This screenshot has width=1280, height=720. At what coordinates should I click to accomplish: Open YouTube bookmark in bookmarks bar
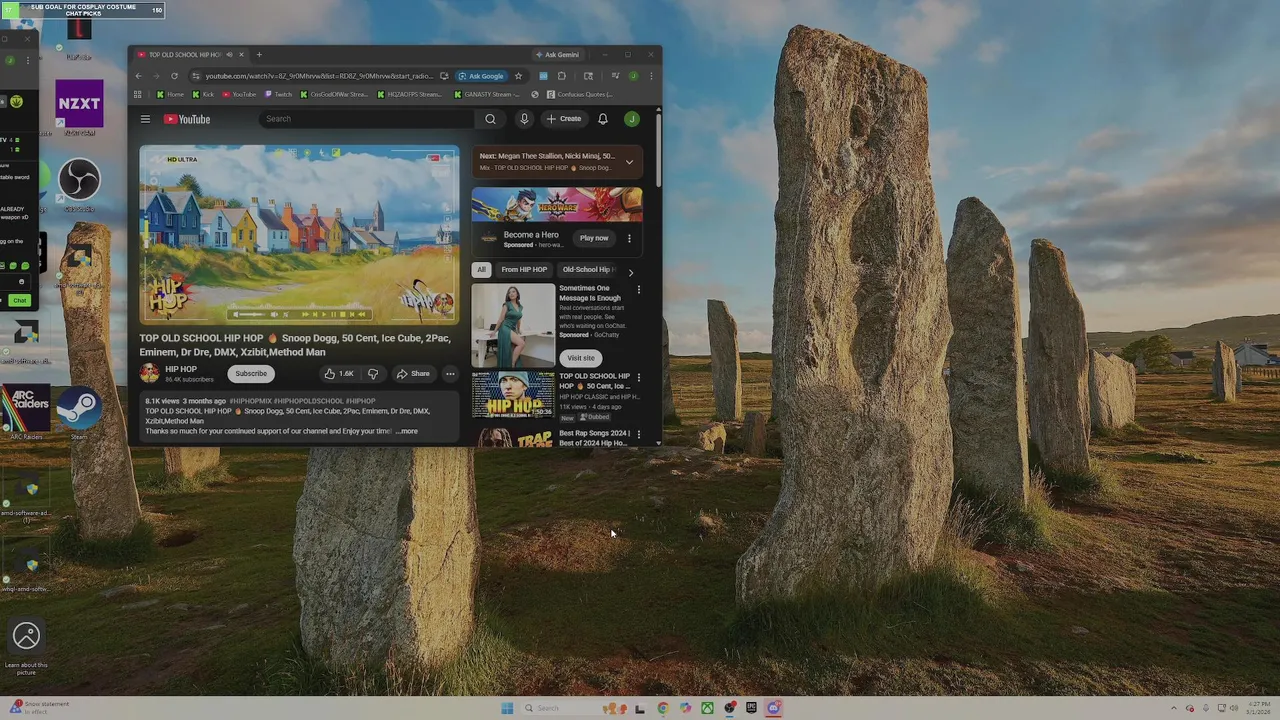click(239, 95)
